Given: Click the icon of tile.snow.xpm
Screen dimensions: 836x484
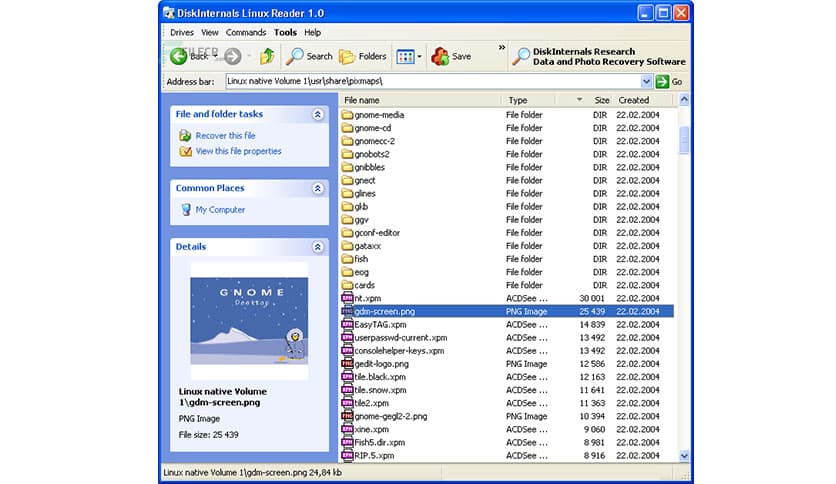Looking at the screenshot, I should [347, 390].
